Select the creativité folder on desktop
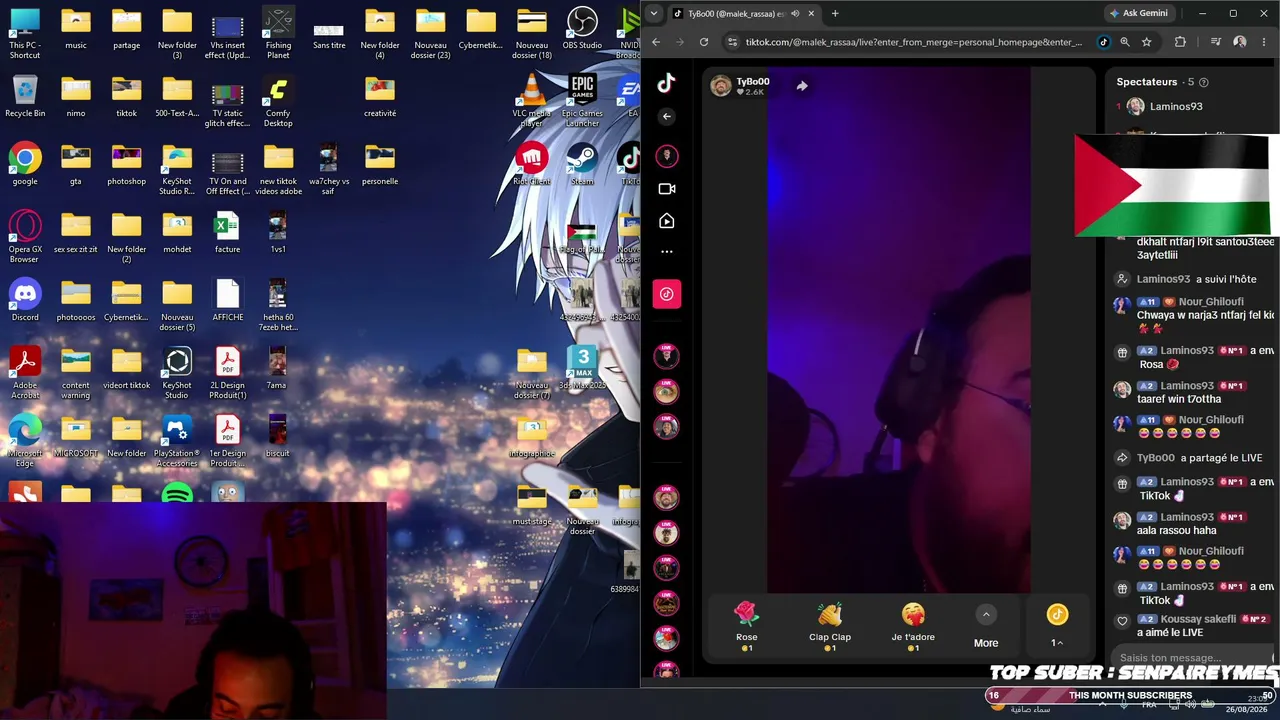The width and height of the screenshot is (1280, 720). coord(380,96)
